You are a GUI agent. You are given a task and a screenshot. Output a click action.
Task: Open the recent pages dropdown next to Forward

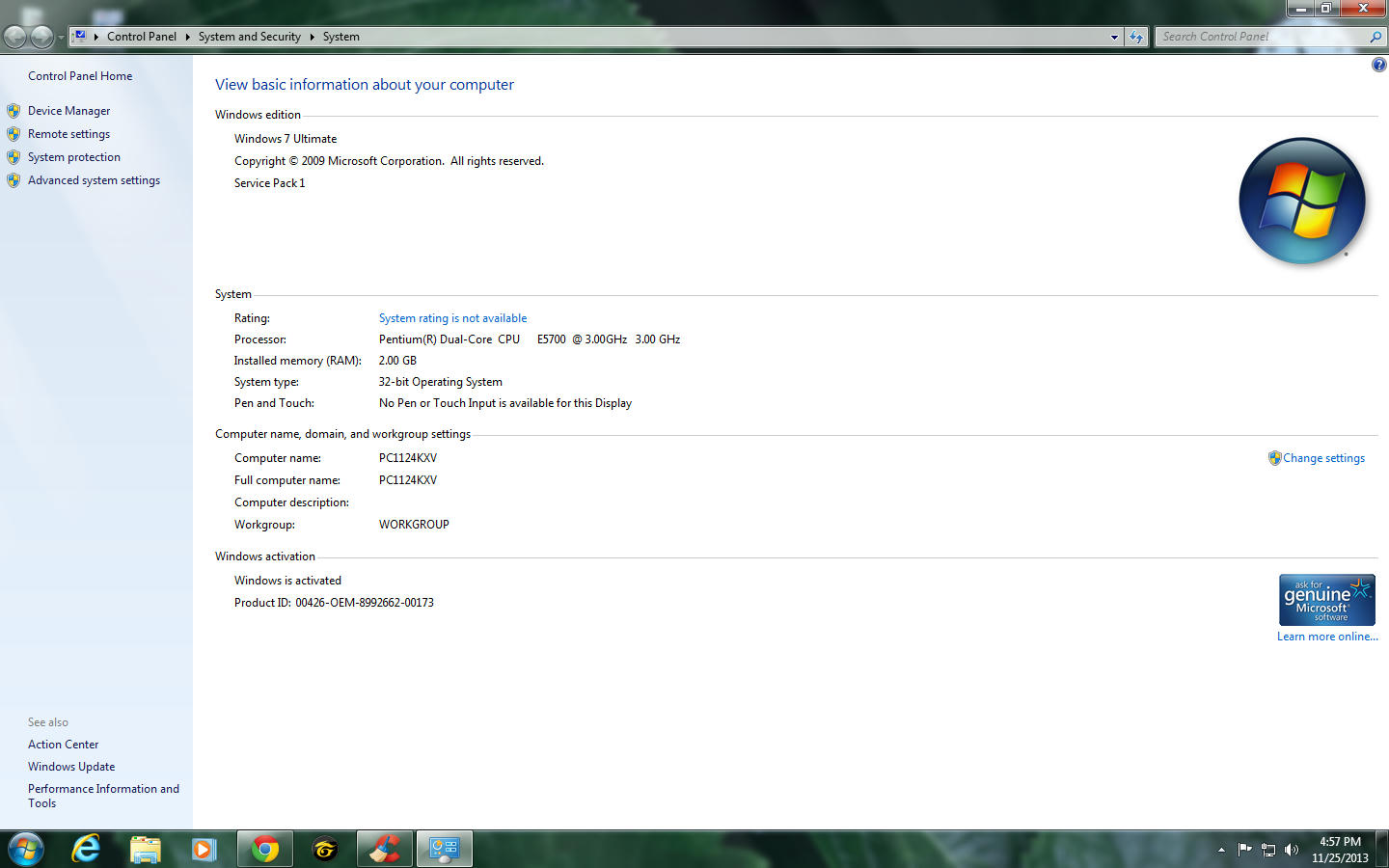point(61,38)
